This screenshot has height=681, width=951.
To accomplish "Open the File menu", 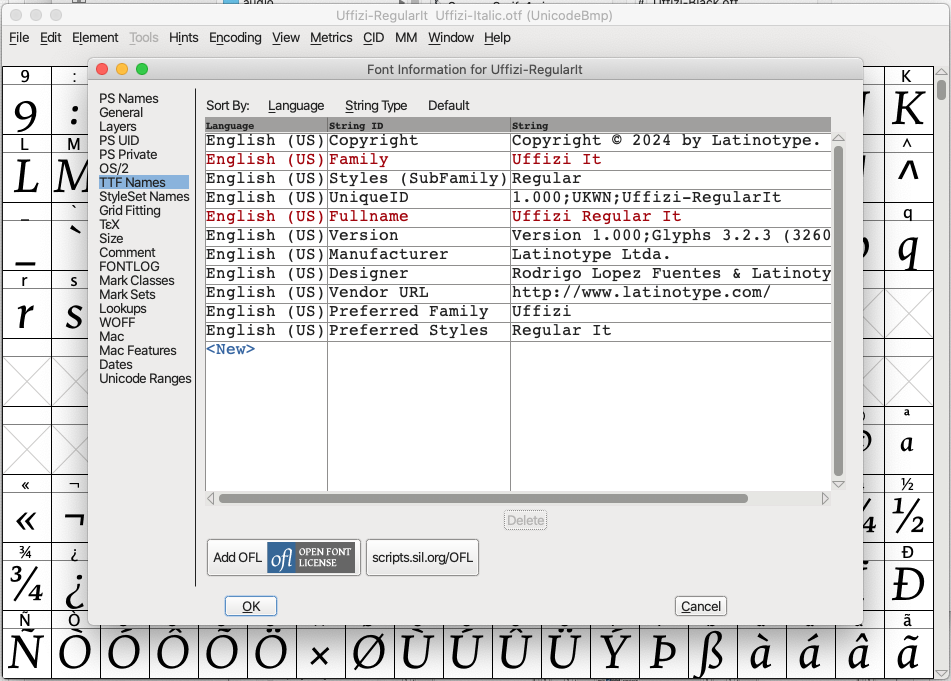I will click(19, 38).
